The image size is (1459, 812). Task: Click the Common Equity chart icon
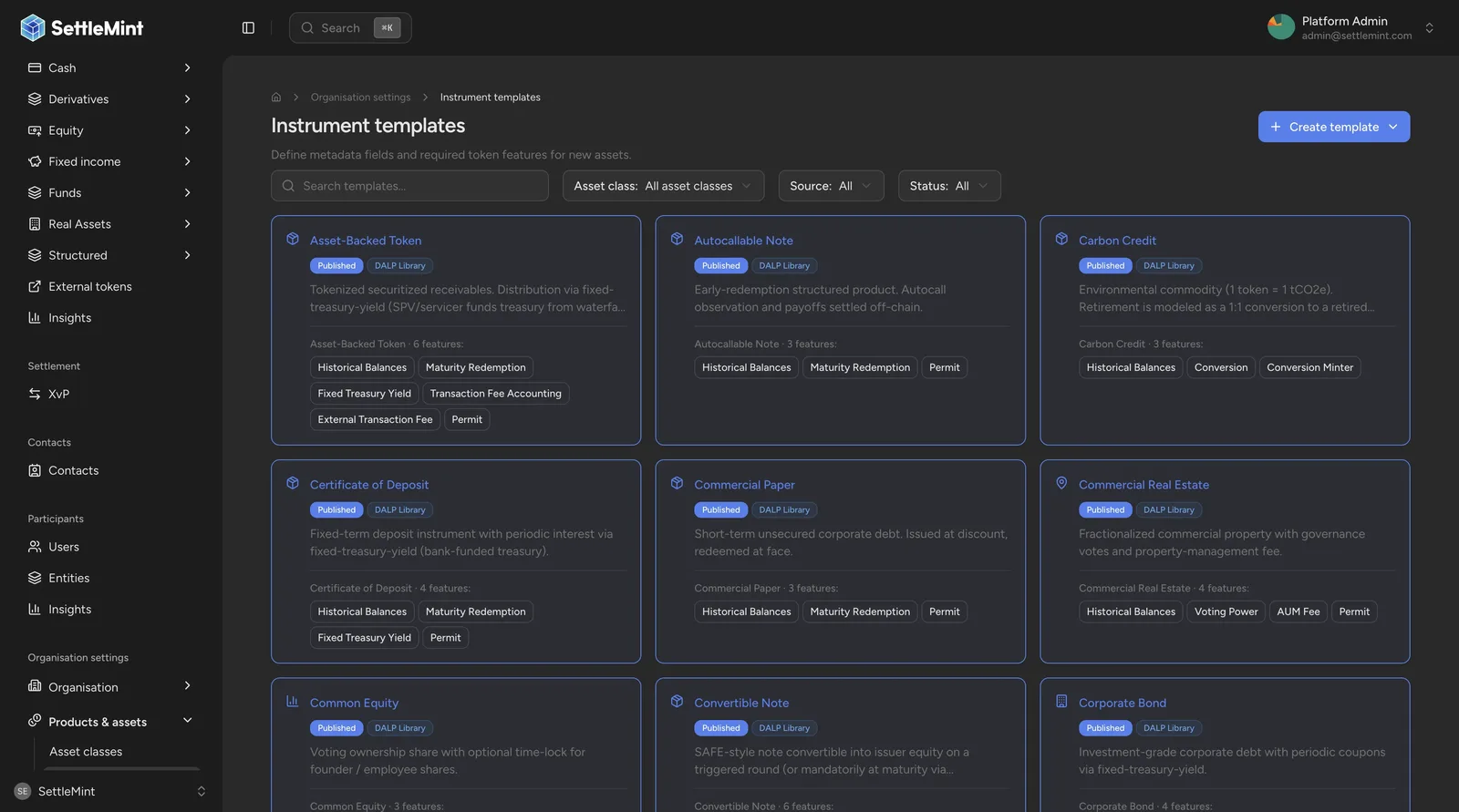coord(293,701)
